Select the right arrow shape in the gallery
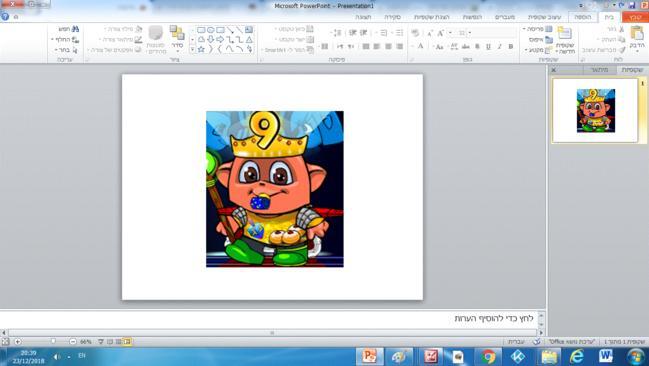649x366 pixels. (220, 40)
